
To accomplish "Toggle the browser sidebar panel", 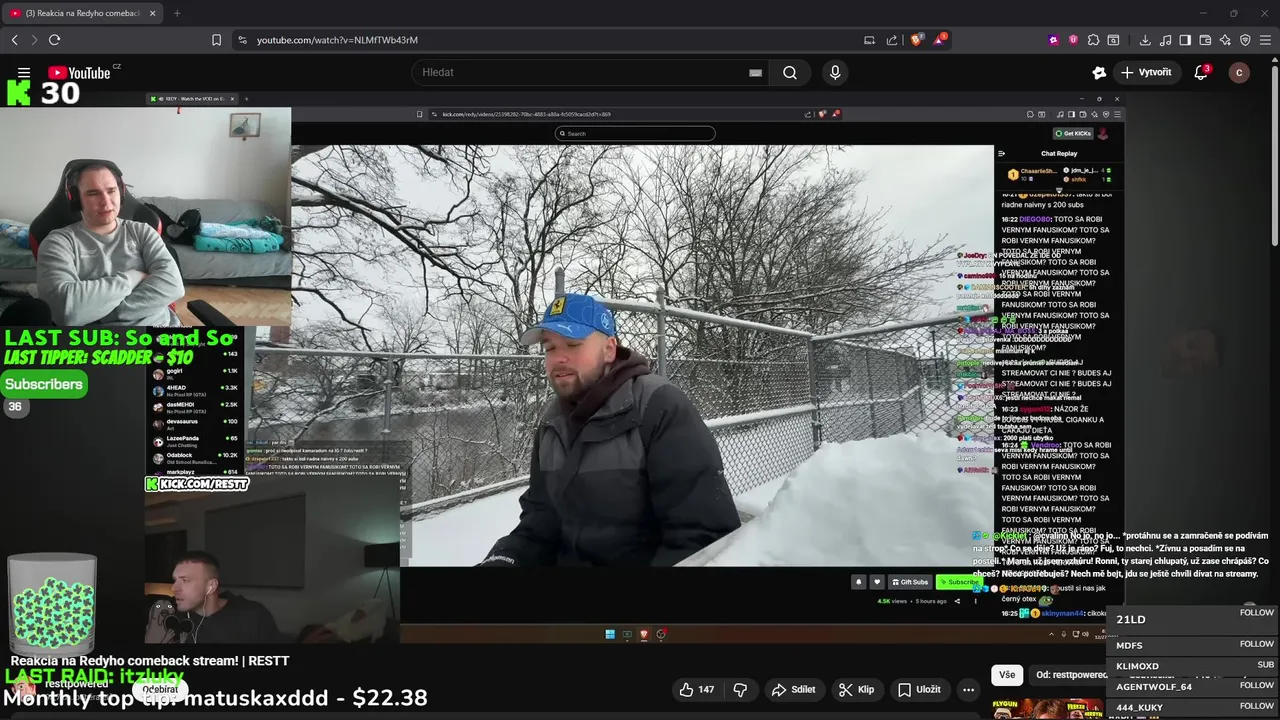I will [x=1185, y=40].
